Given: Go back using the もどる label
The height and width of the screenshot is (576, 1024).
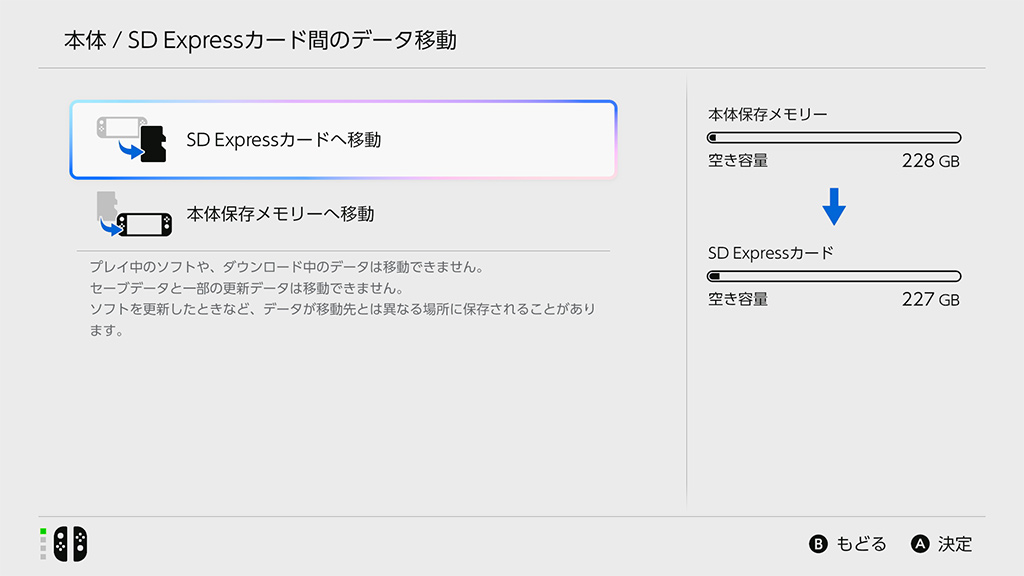Looking at the screenshot, I should tap(860, 544).
